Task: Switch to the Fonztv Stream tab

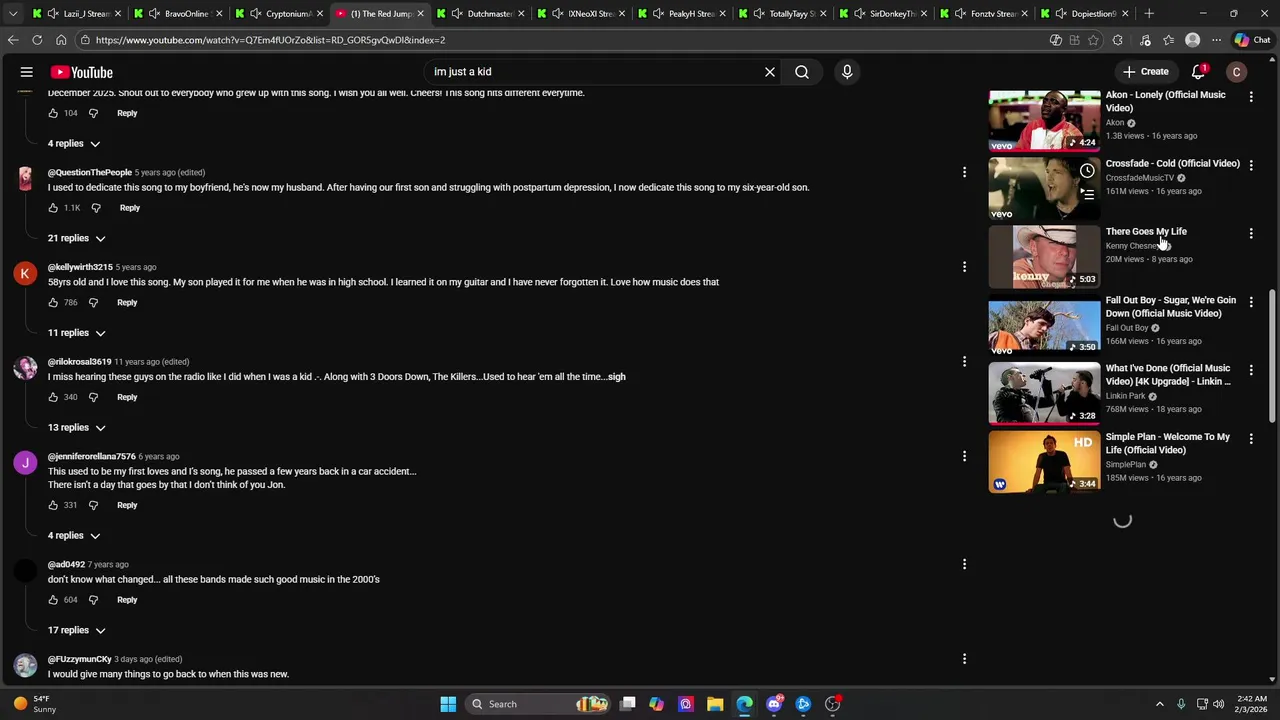Action: 986,14
